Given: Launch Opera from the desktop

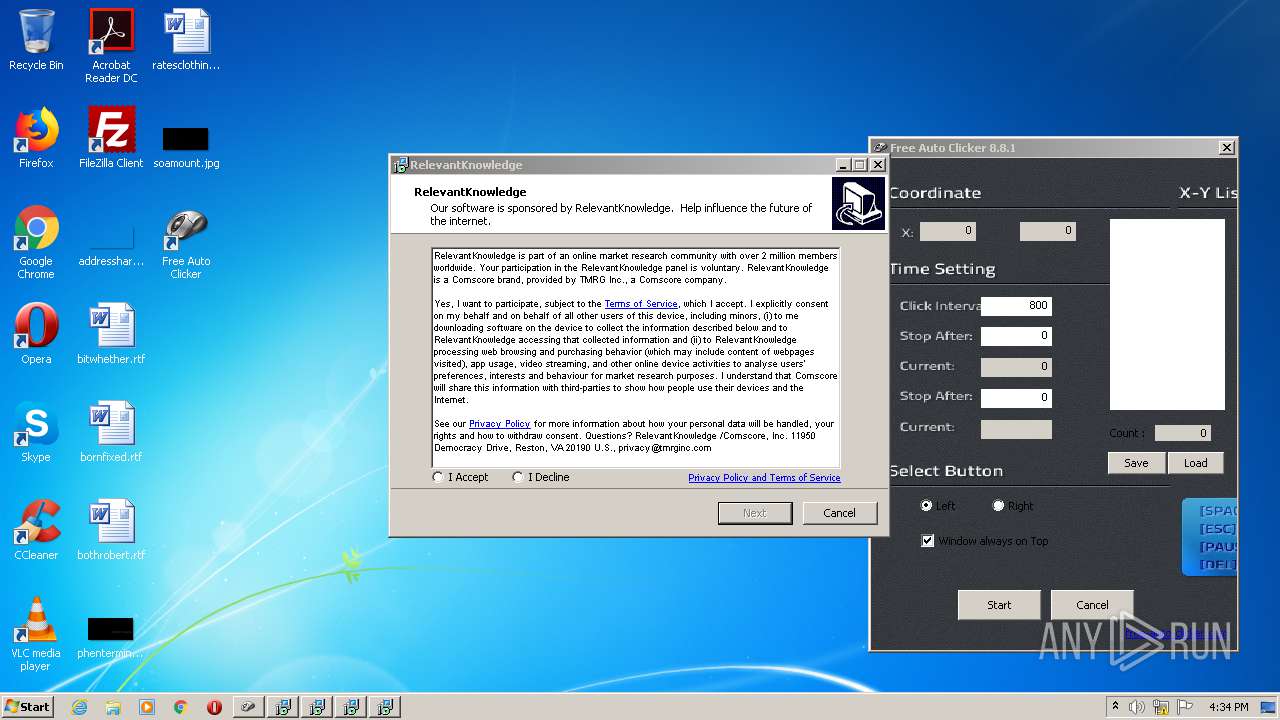Looking at the screenshot, I should pyautogui.click(x=36, y=334).
